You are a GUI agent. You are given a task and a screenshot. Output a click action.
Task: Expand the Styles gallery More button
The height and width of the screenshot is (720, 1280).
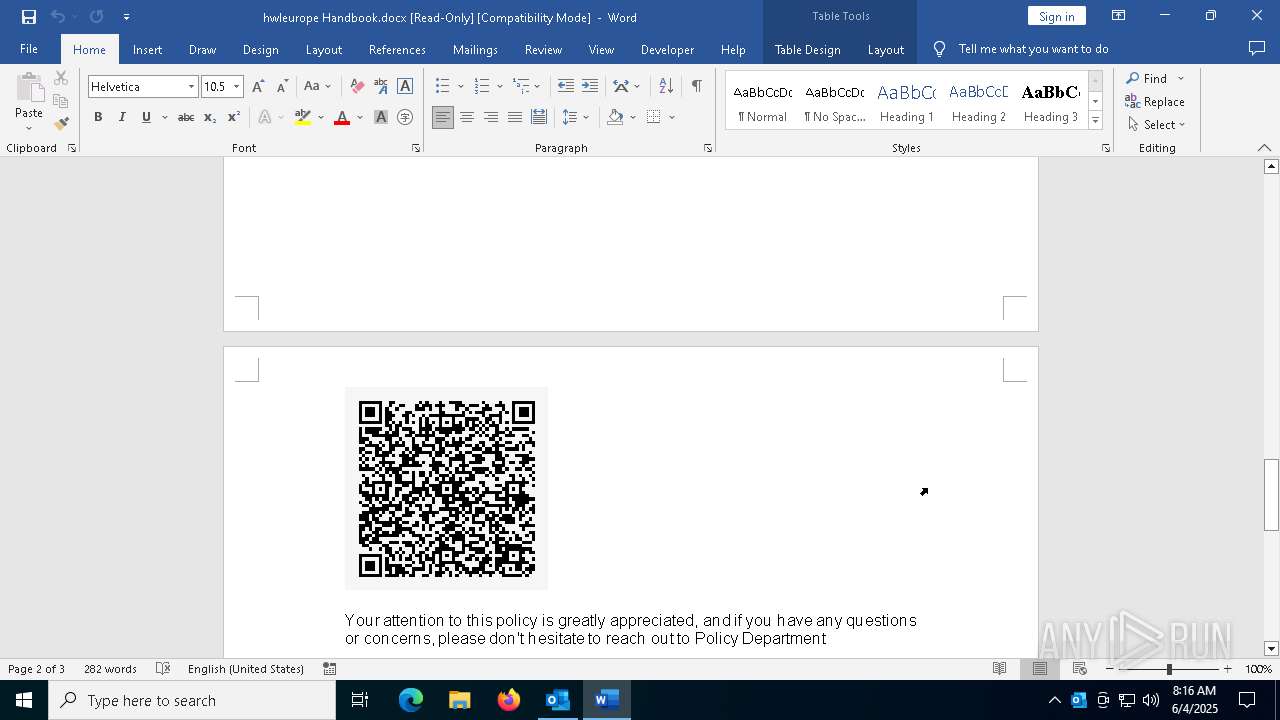tap(1095, 121)
